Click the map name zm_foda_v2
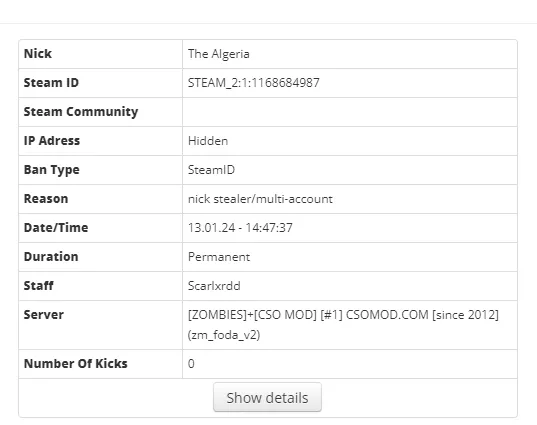Screen dimensions: 537x425 224,335
